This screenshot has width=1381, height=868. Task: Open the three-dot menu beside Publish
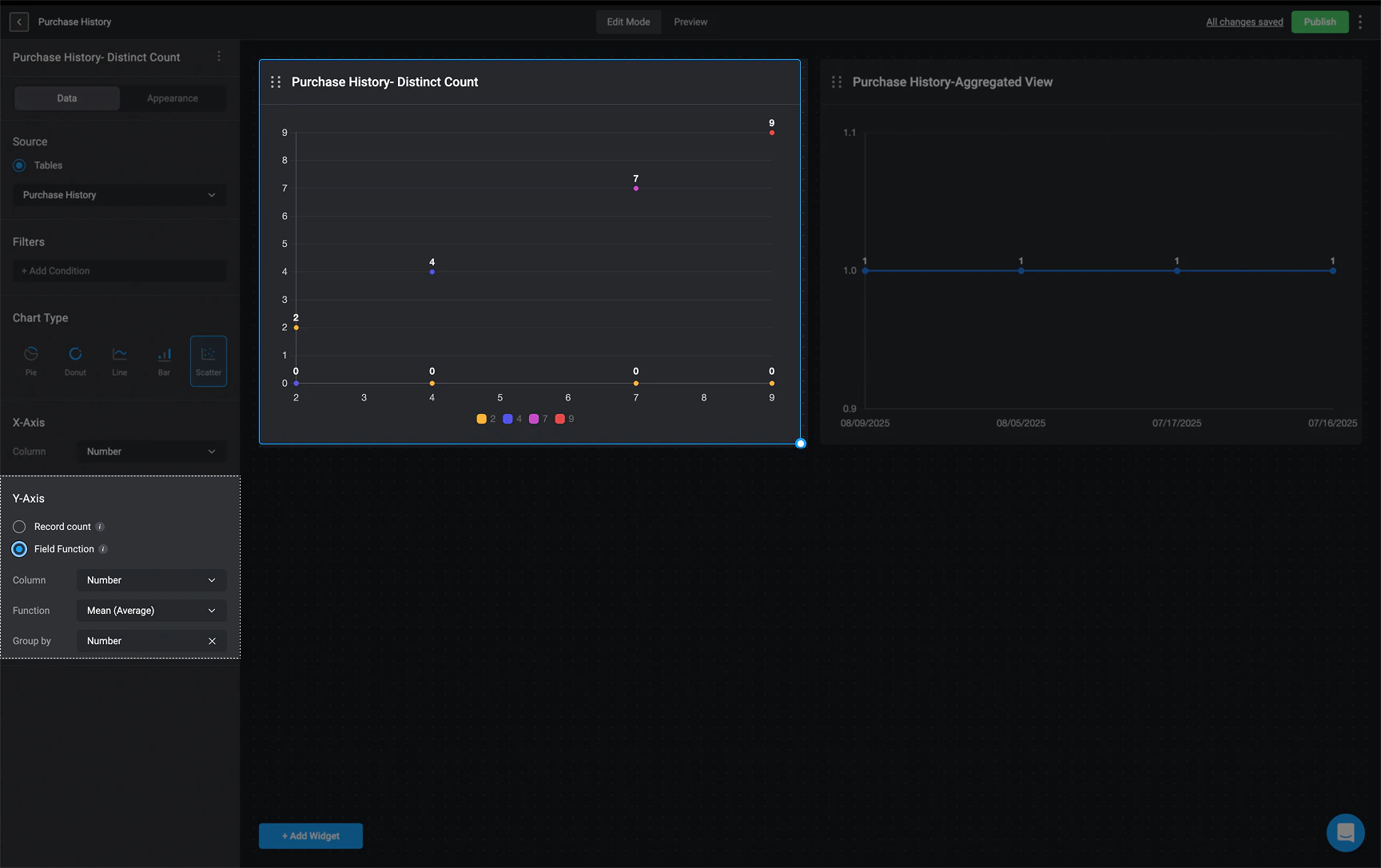1360,22
